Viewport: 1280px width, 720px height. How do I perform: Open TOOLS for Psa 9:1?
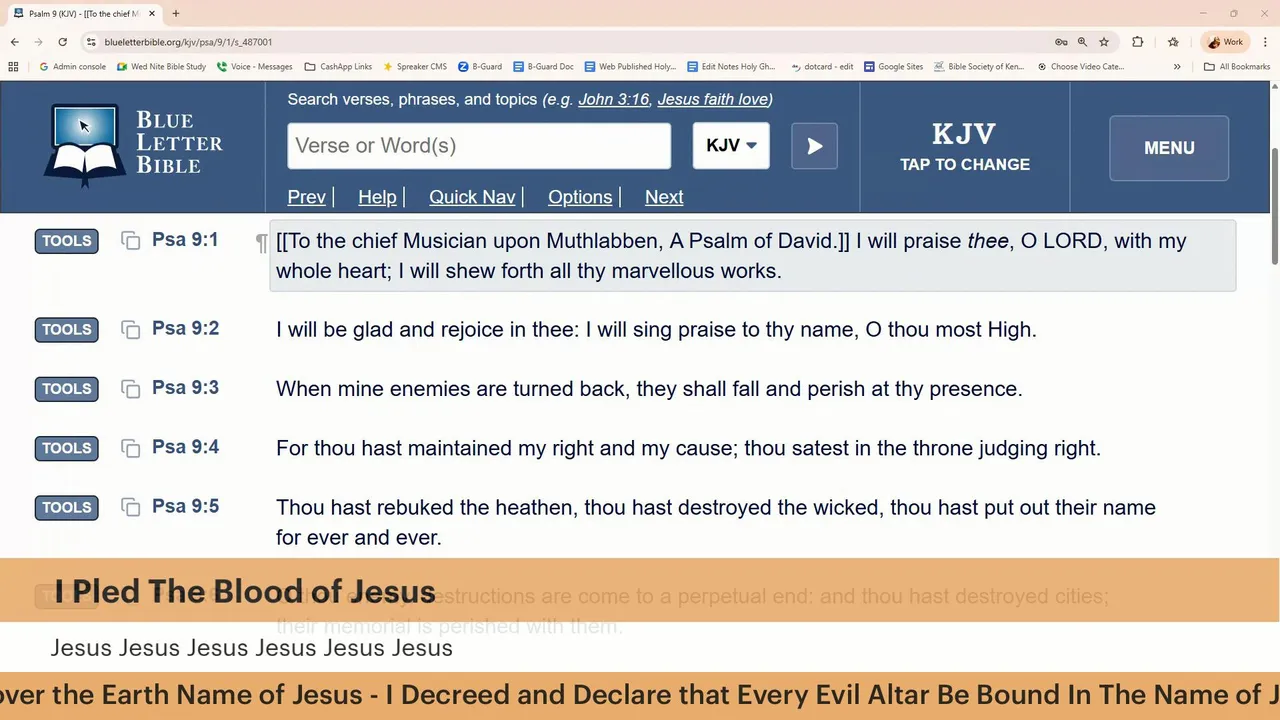(67, 241)
